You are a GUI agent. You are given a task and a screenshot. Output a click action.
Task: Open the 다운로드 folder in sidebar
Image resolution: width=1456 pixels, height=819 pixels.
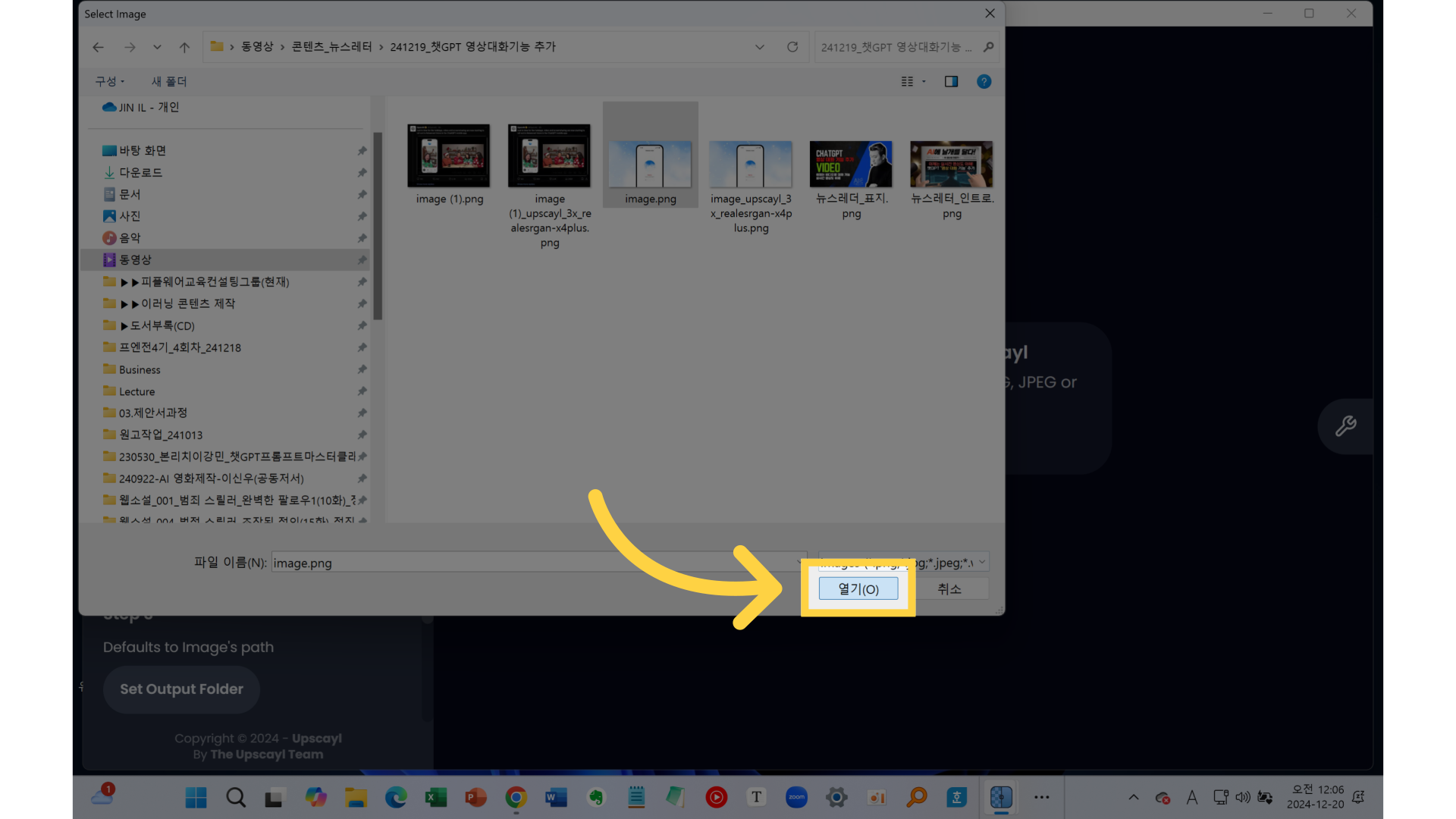click(140, 173)
